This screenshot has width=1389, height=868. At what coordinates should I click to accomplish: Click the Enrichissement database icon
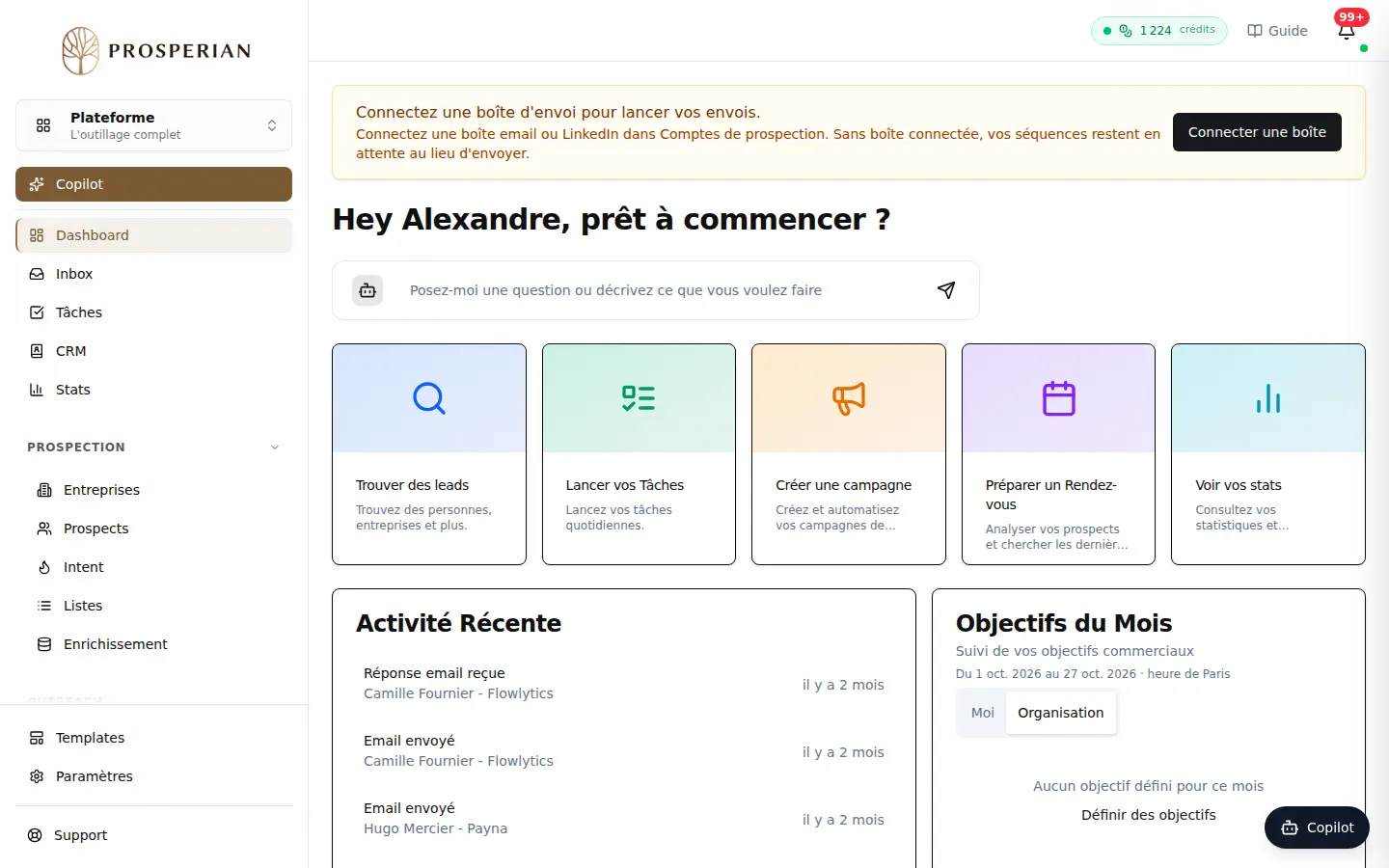click(x=44, y=644)
